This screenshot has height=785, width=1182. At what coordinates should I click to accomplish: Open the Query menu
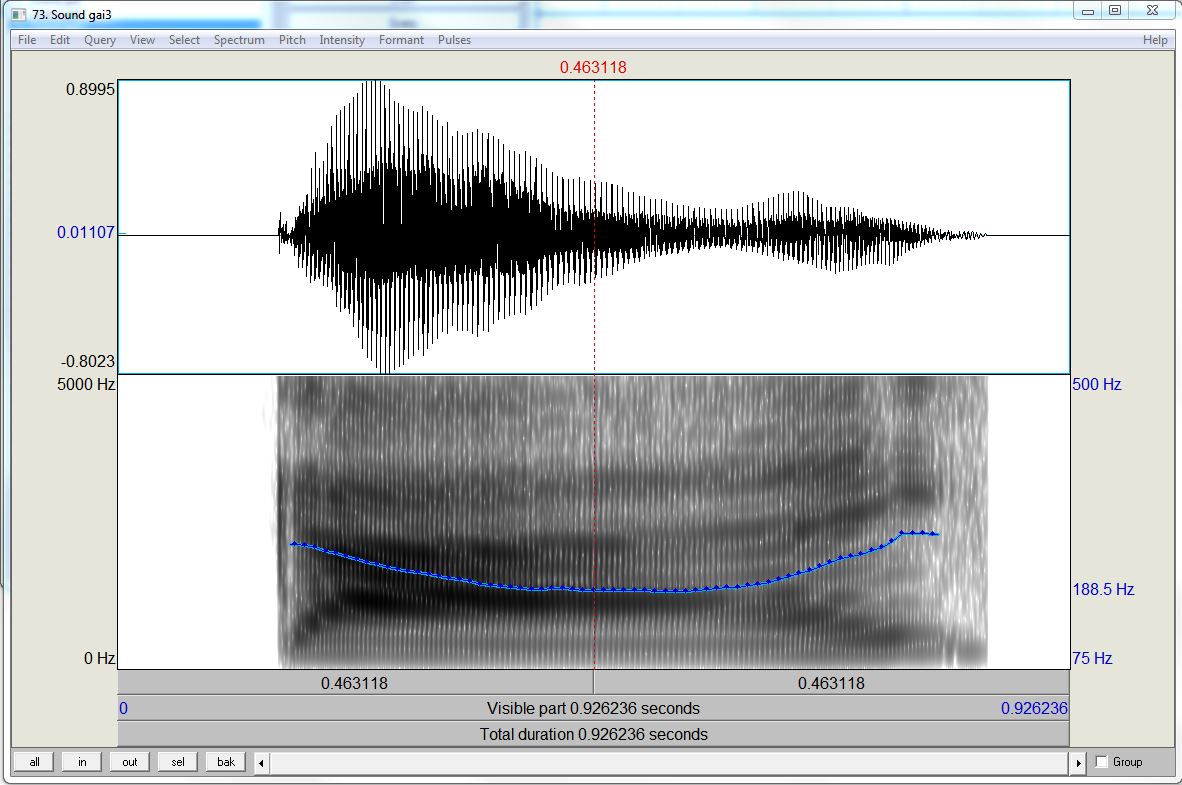(x=100, y=40)
